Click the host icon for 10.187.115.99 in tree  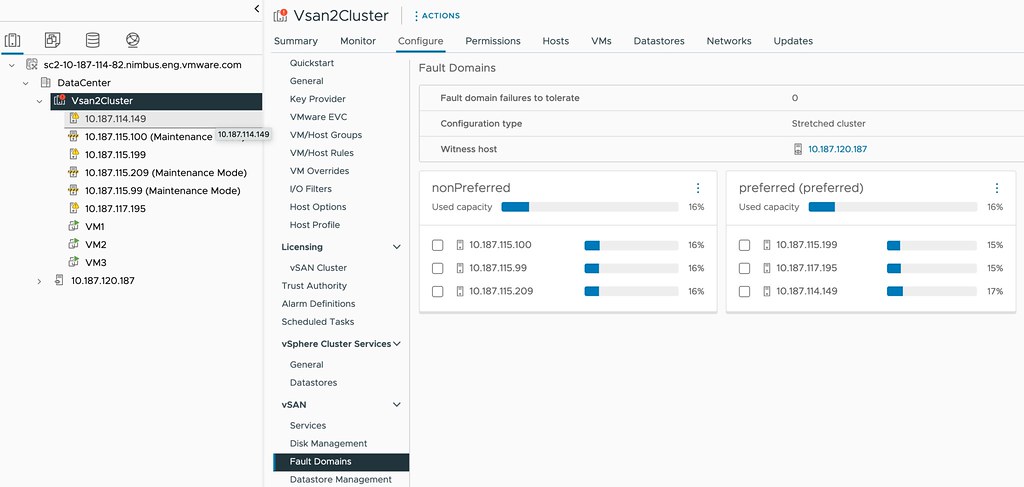[x=74, y=191]
